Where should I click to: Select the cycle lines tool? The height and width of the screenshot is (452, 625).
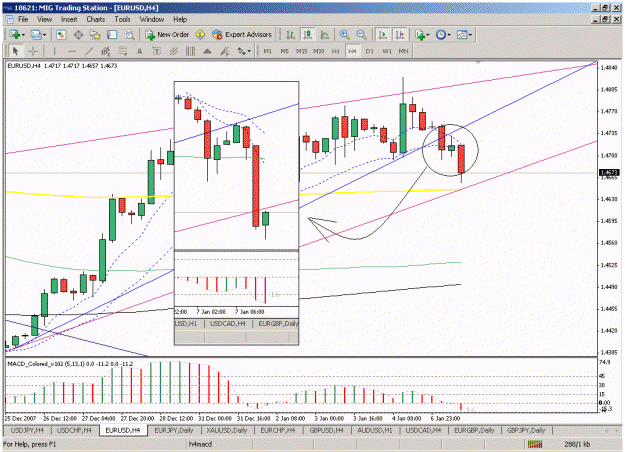pos(191,51)
